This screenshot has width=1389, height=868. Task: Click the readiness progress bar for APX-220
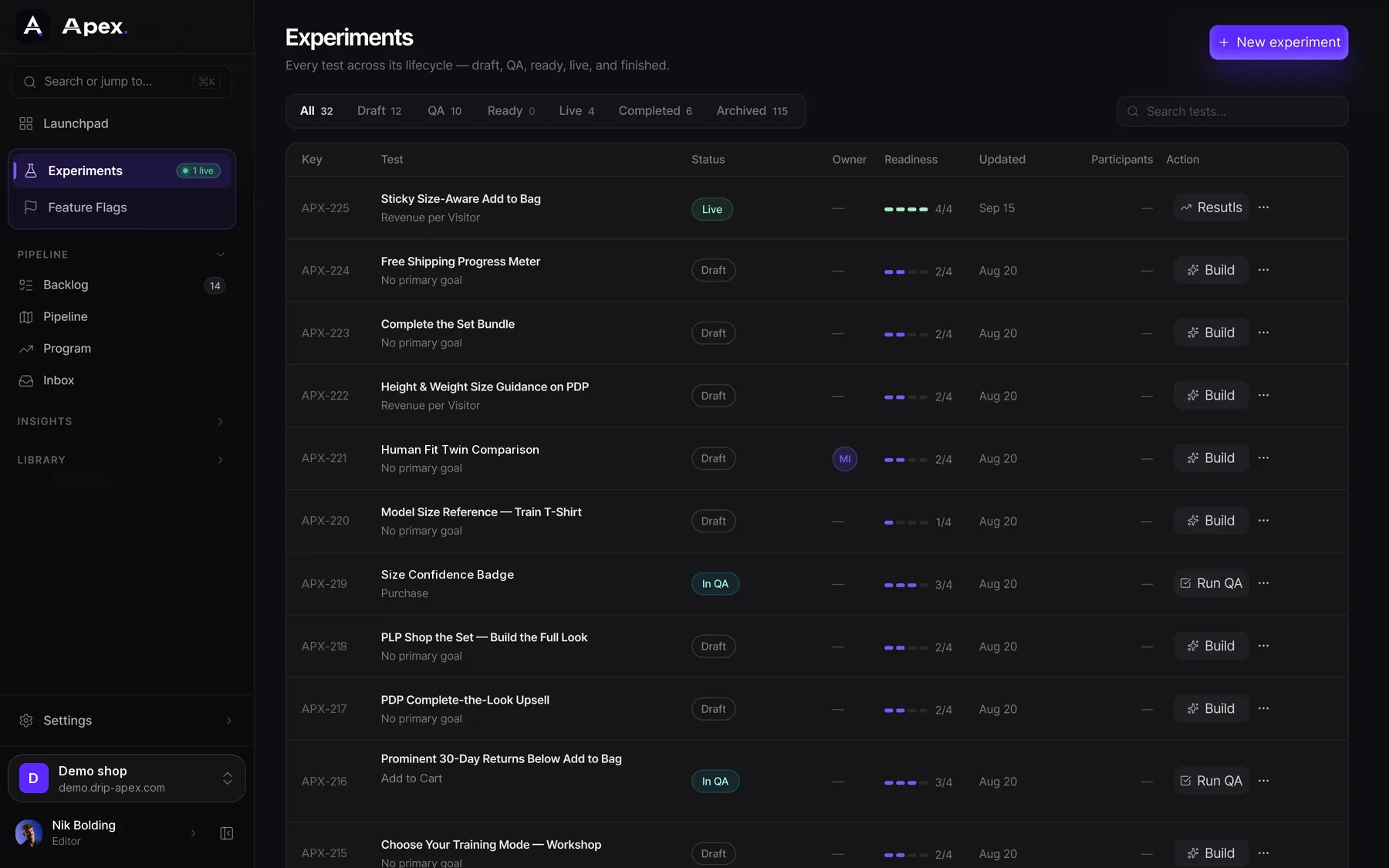(906, 522)
